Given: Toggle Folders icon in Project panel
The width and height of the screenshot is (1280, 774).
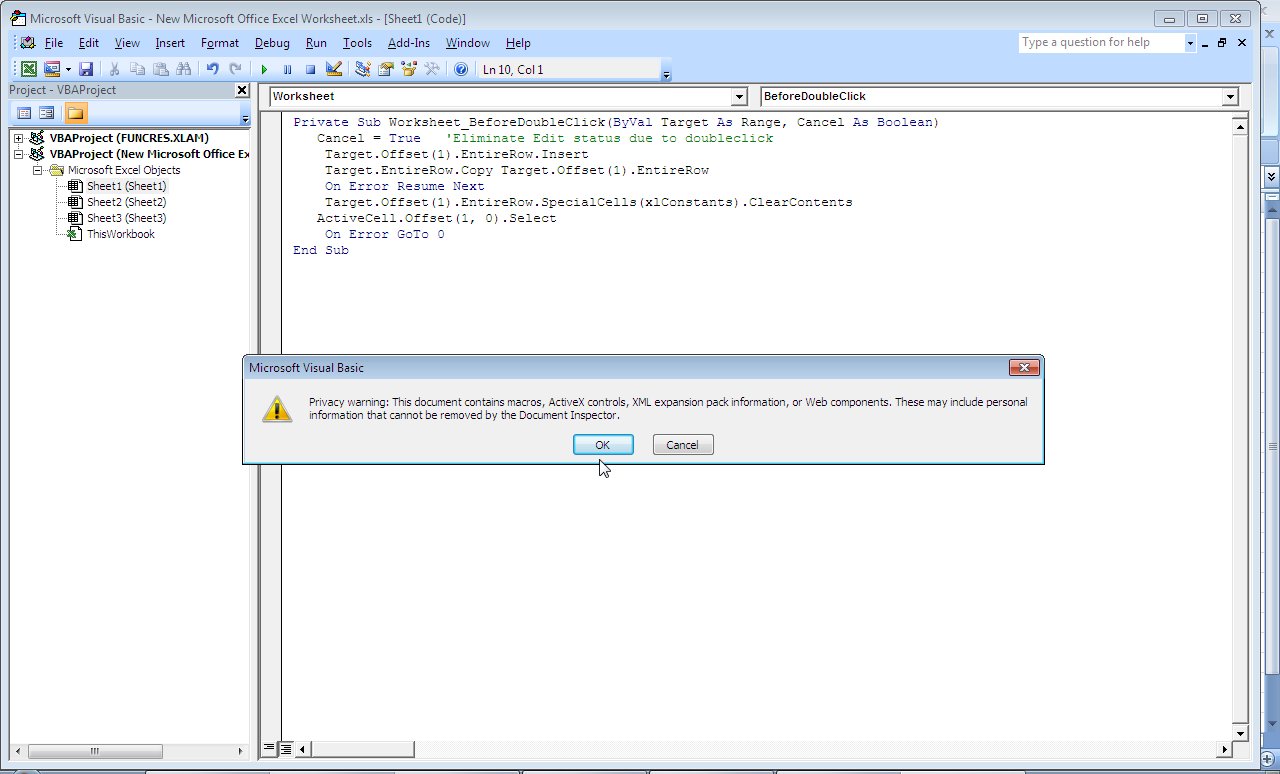Looking at the screenshot, I should (x=76, y=113).
